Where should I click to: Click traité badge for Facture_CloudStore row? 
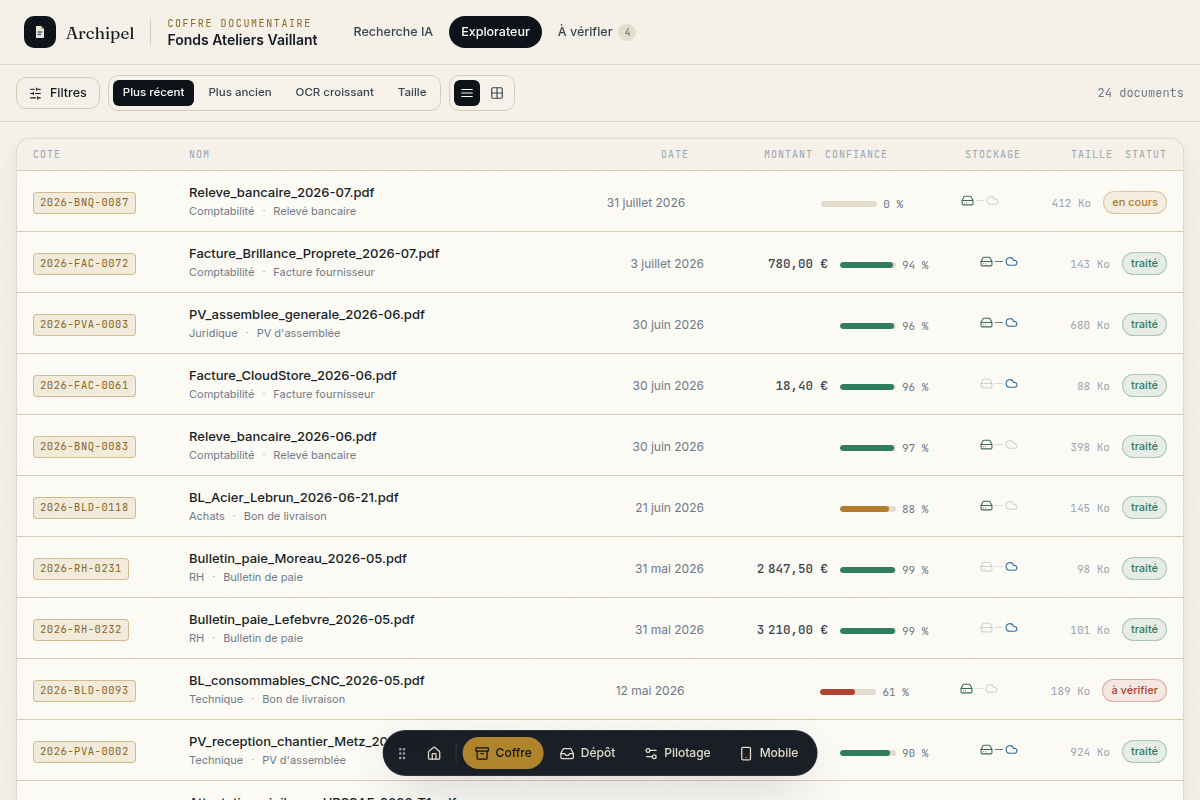1144,385
